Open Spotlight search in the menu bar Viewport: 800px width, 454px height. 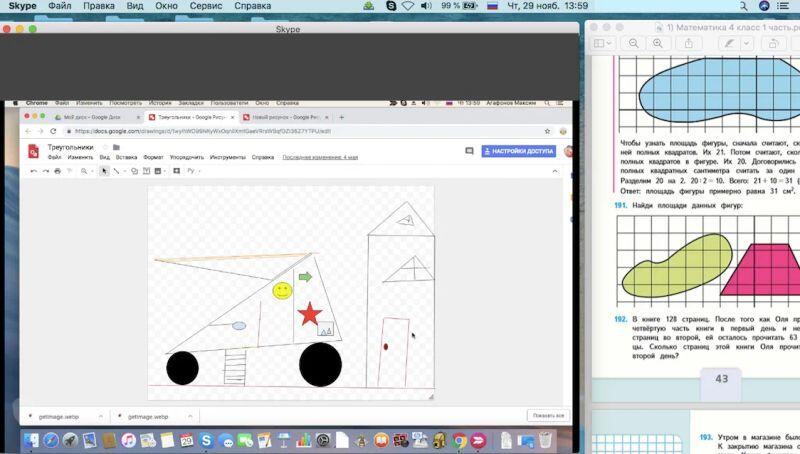742,6
